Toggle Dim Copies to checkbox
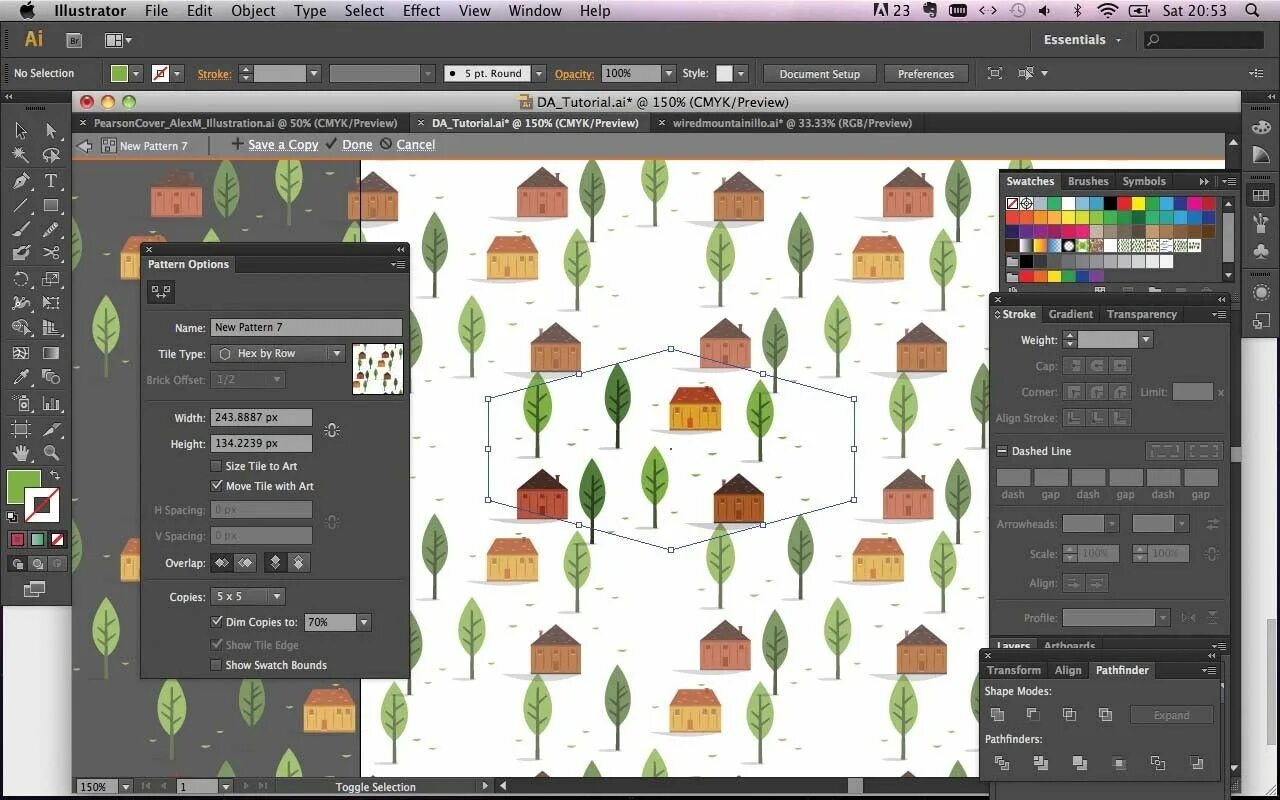 point(216,622)
